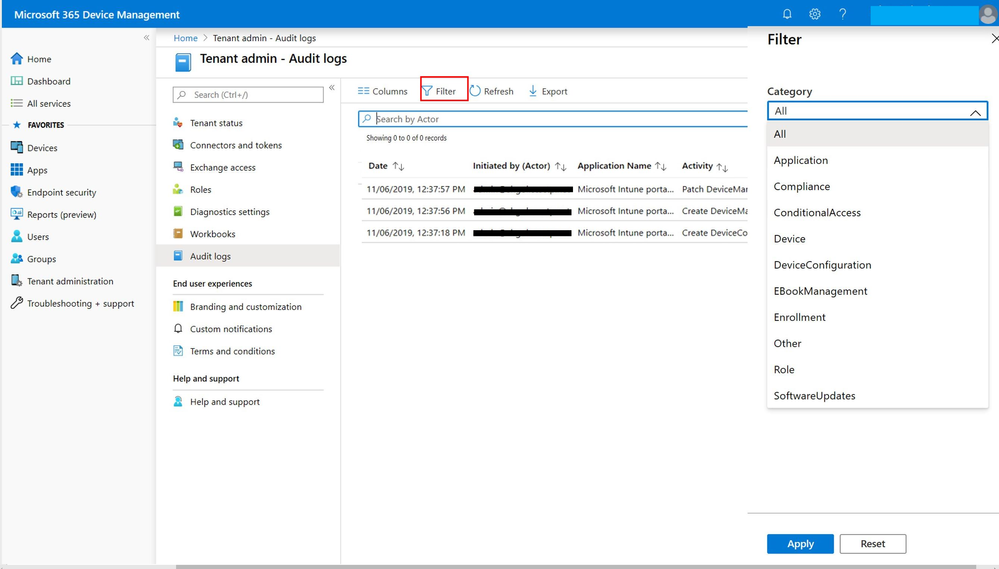Click the Devices icon in favorites

[17, 147]
